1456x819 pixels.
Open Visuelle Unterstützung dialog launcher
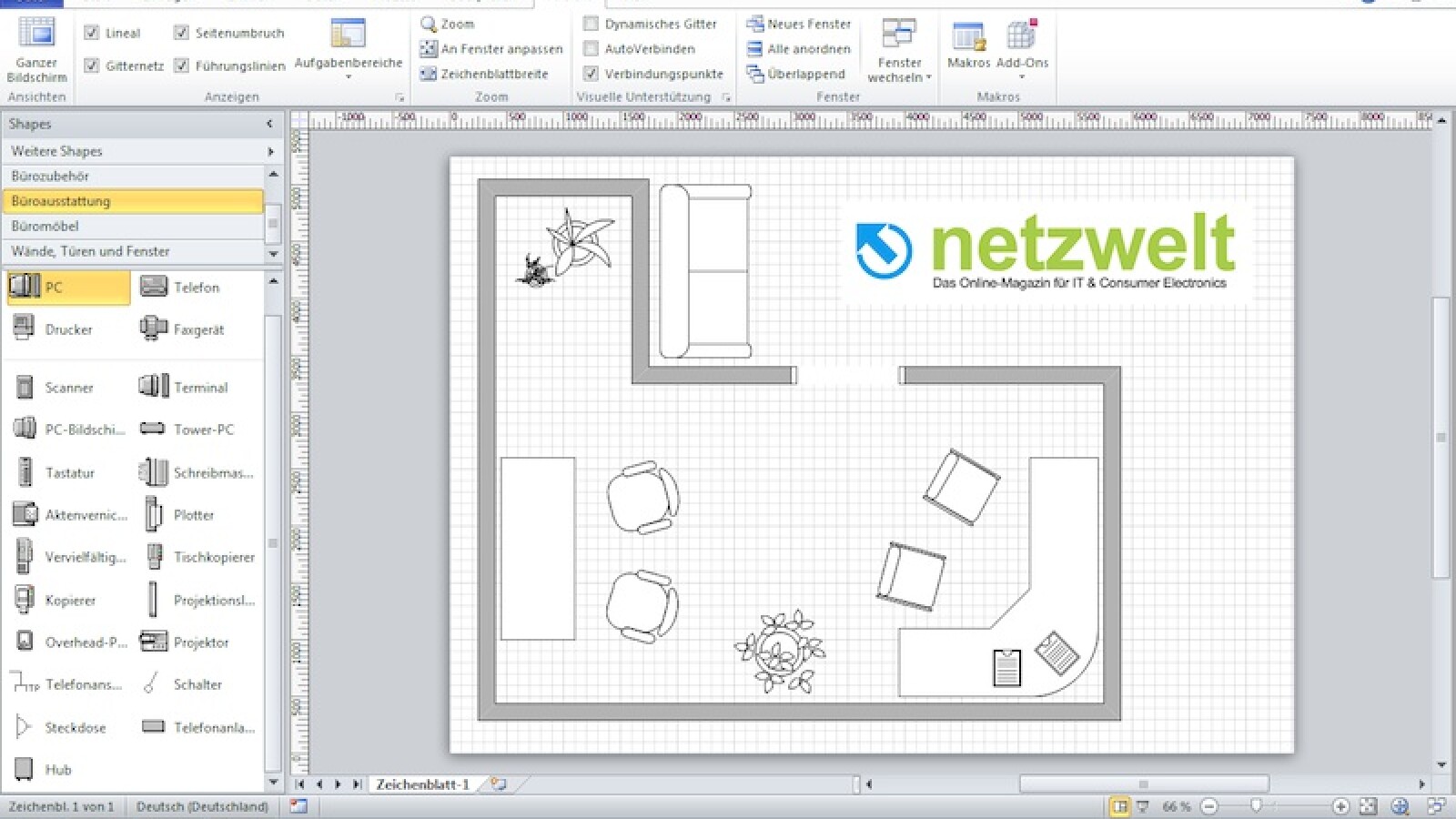point(726,97)
